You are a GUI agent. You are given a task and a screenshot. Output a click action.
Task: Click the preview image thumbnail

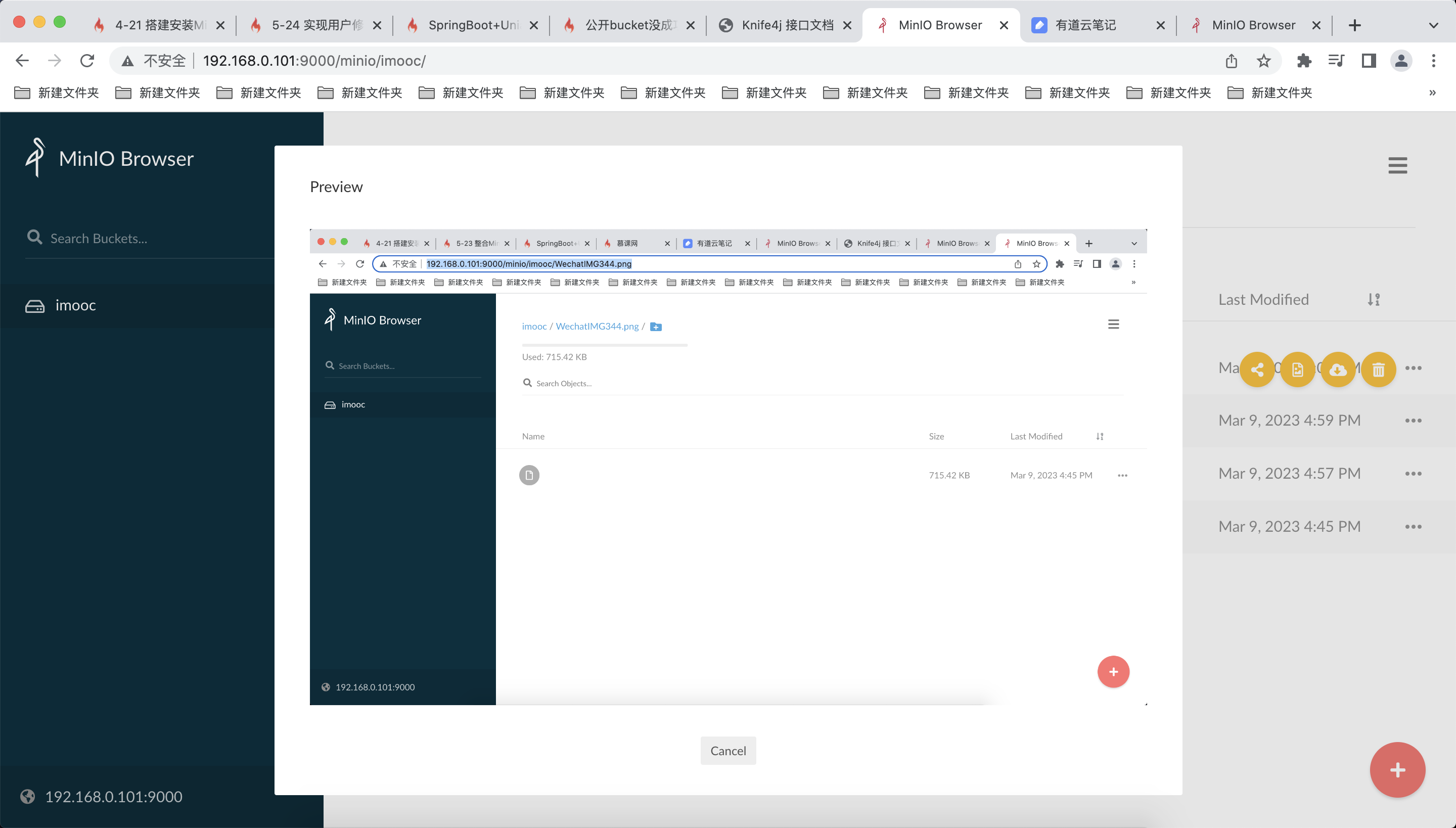(x=728, y=467)
